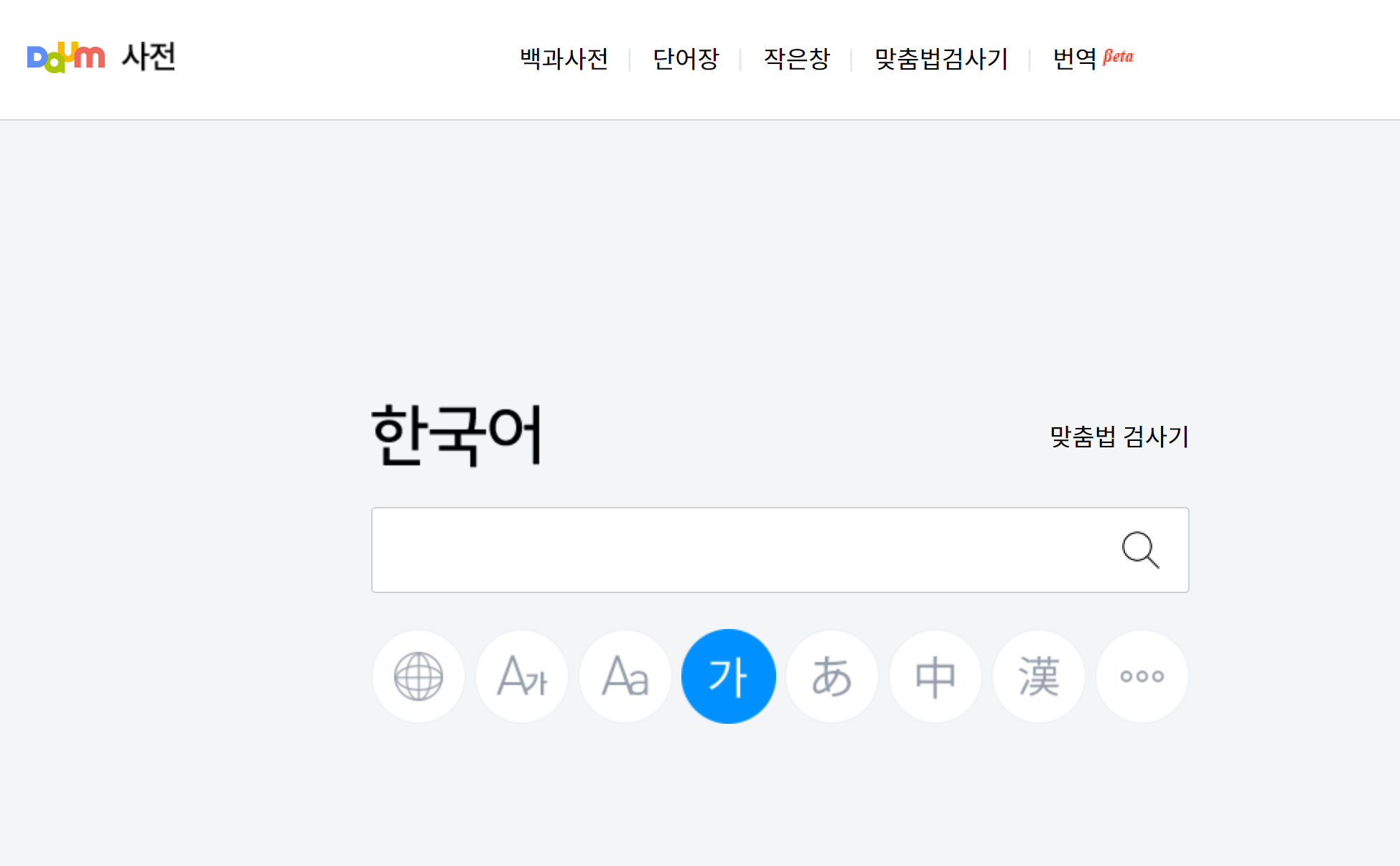Open 작은창 in the top navigation
The width and height of the screenshot is (1400, 866).
click(x=797, y=60)
